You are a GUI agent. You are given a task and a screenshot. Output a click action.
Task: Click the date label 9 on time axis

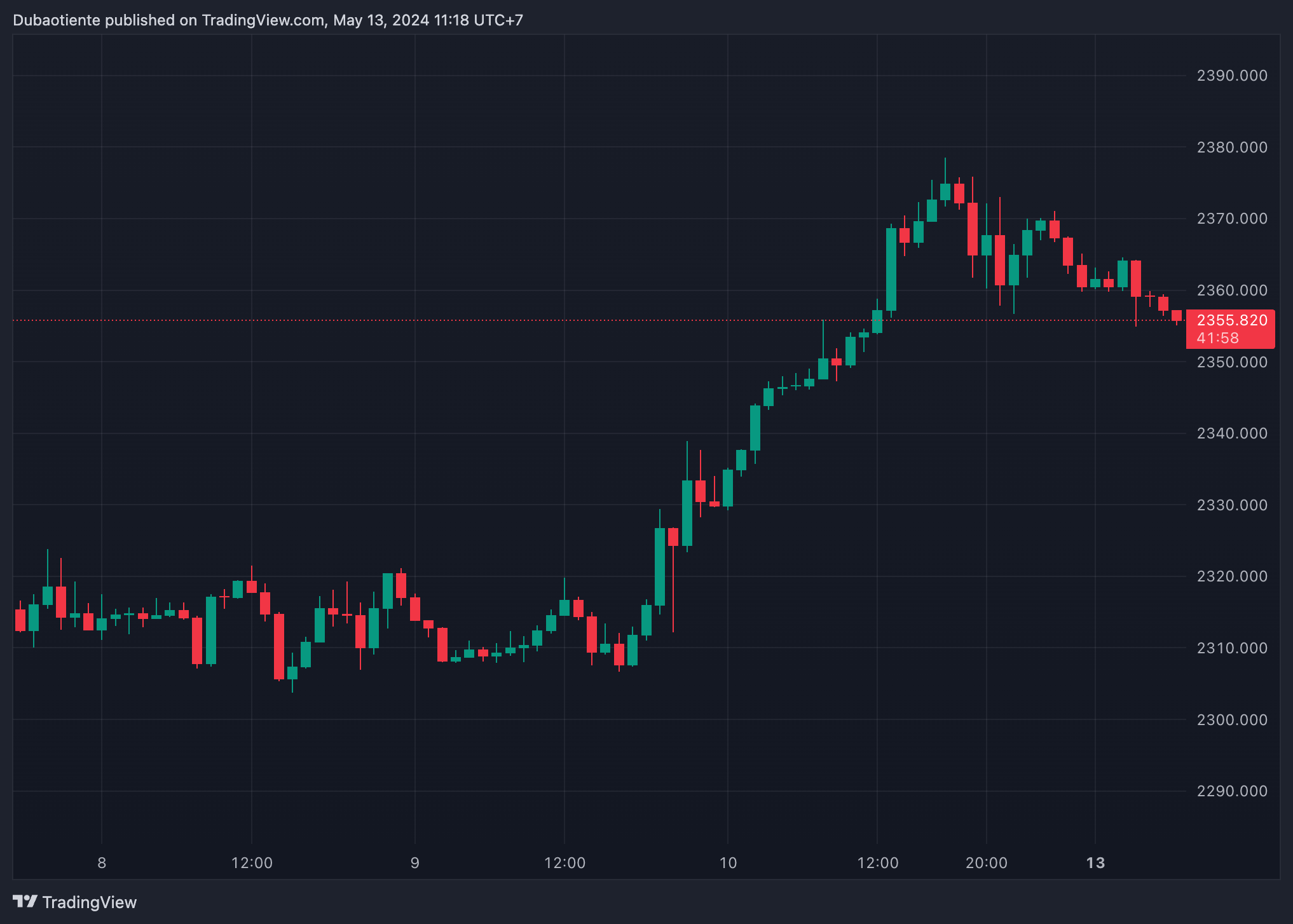pos(414,863)
